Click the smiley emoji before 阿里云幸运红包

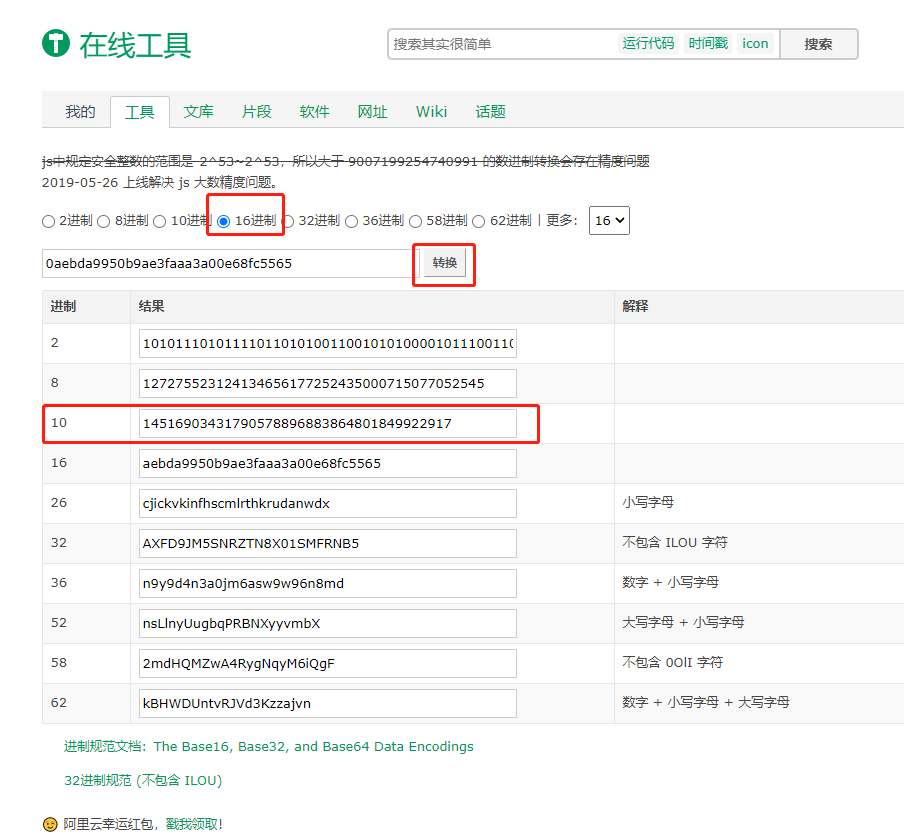[50, 824]
